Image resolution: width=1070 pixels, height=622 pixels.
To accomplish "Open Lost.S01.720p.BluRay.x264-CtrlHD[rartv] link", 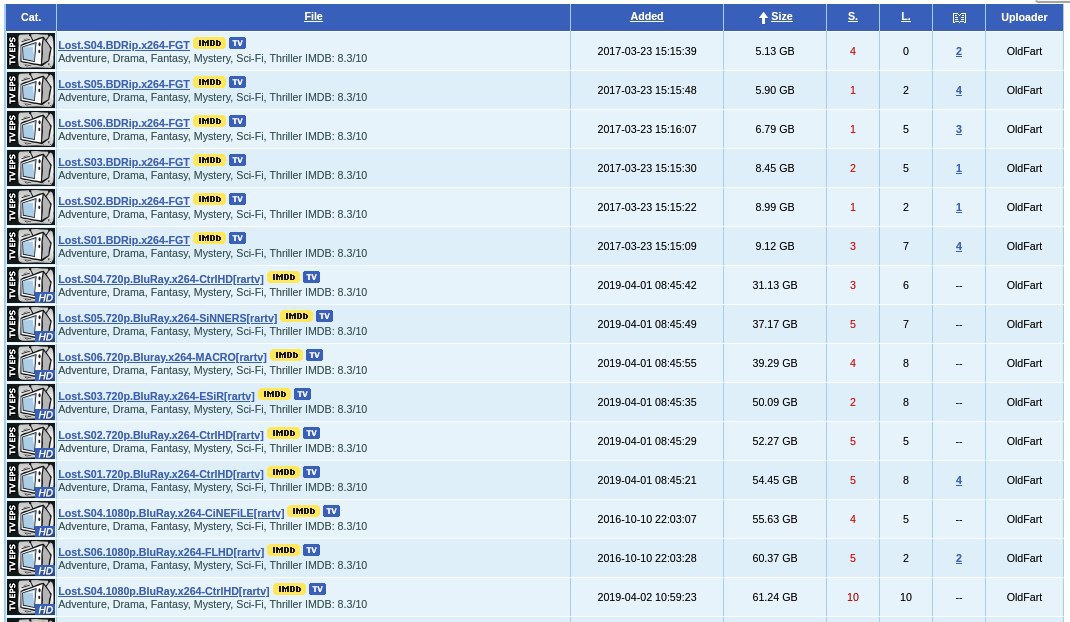I will [x=160, y=473].
